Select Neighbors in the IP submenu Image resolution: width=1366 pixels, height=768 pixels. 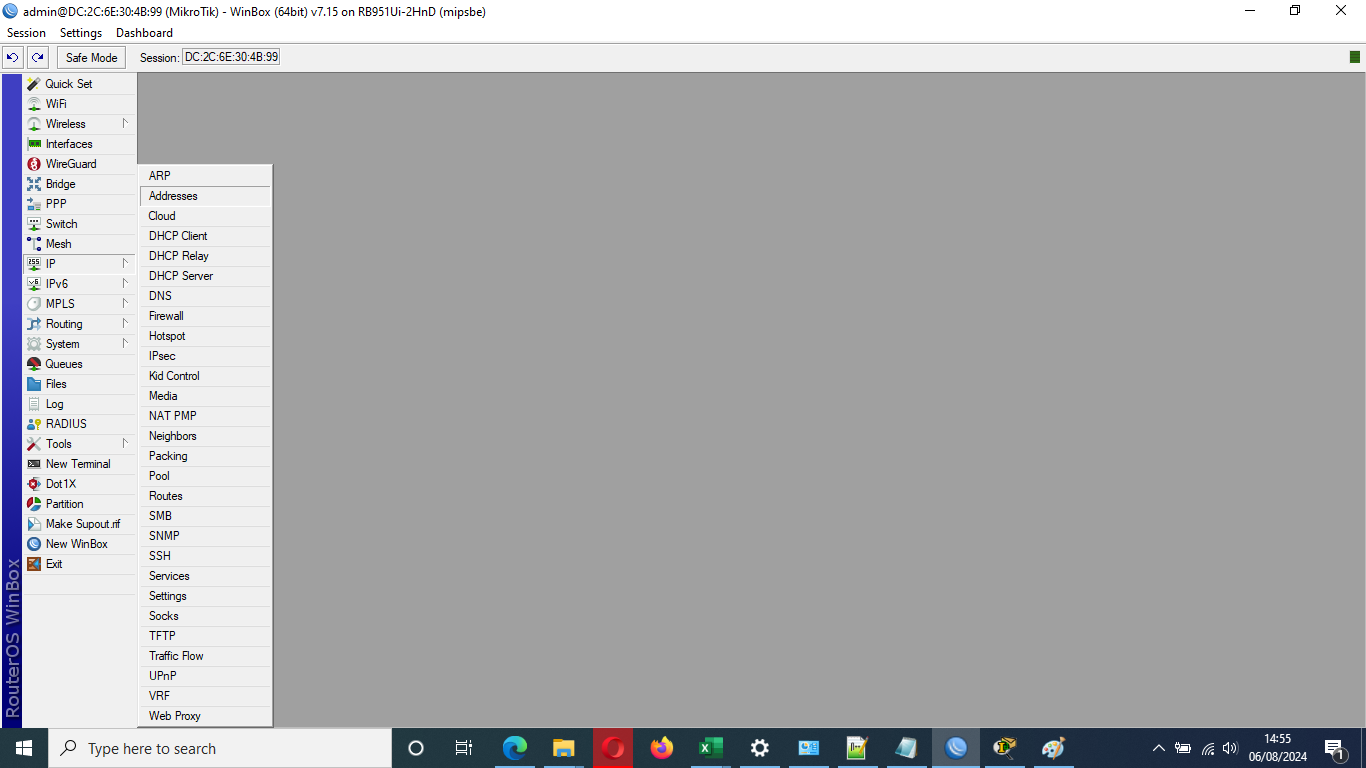coord(205,436)
